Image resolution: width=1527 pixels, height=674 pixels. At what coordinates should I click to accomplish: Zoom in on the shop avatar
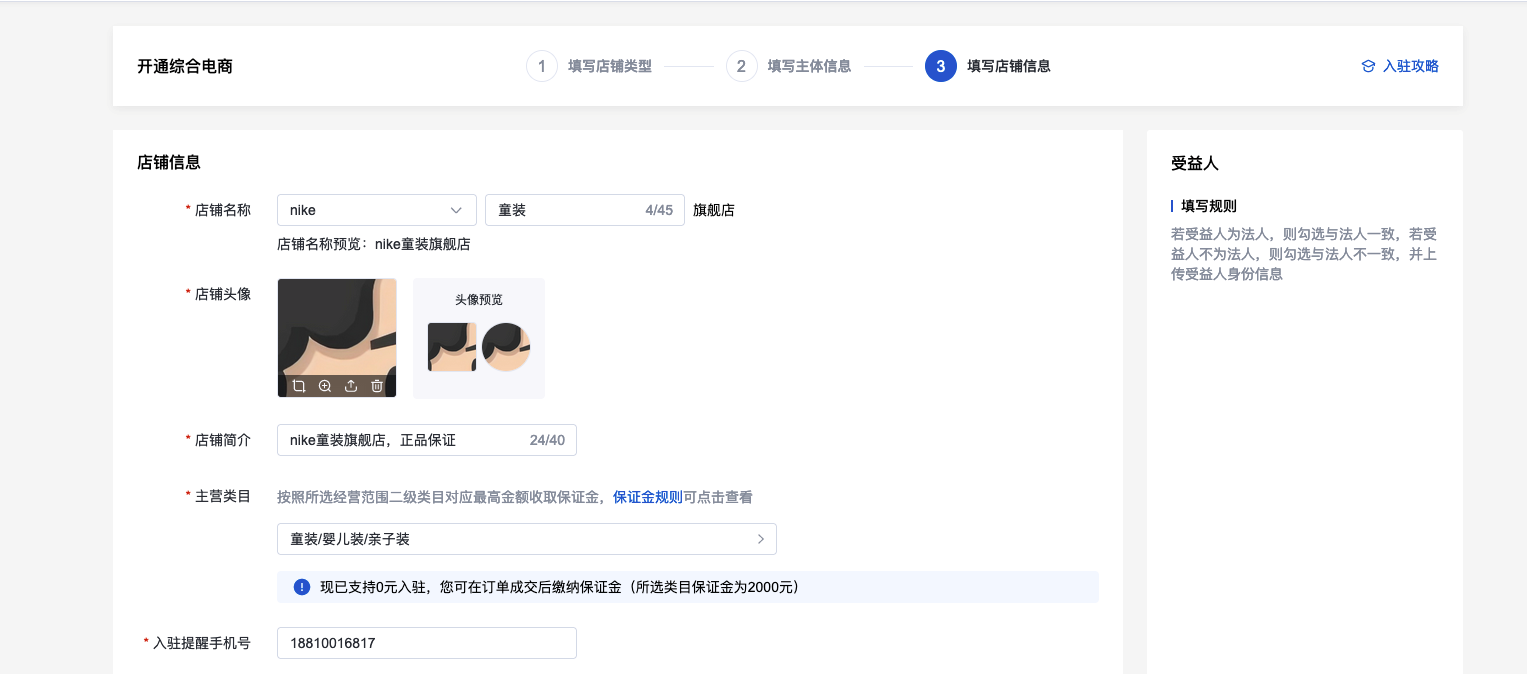click(x=324, y=386)
